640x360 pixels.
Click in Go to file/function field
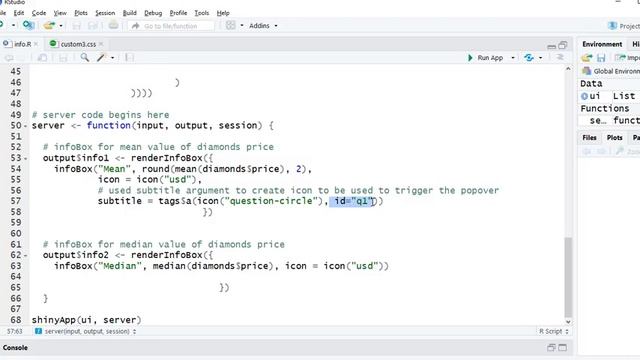point(171,26)
